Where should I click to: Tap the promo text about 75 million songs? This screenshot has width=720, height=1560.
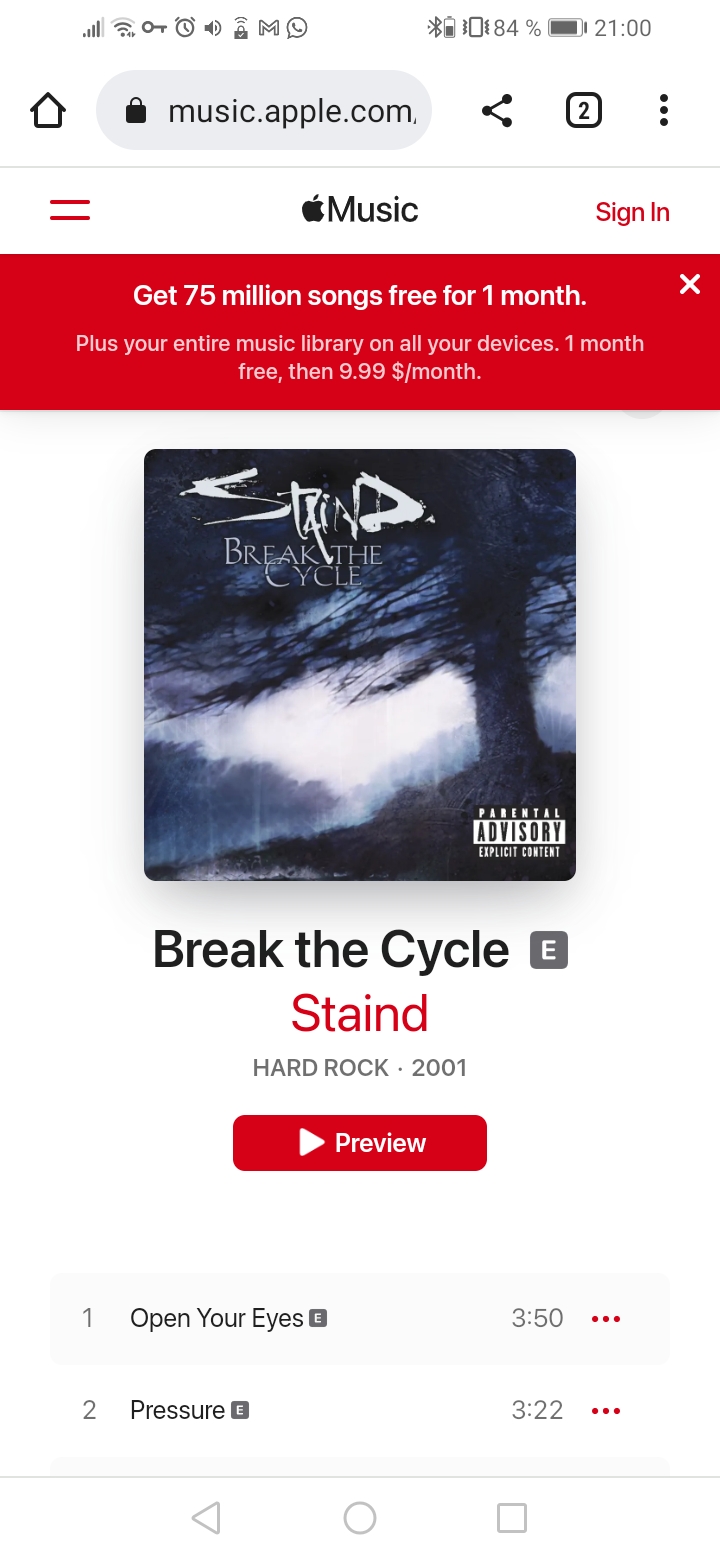360,296
